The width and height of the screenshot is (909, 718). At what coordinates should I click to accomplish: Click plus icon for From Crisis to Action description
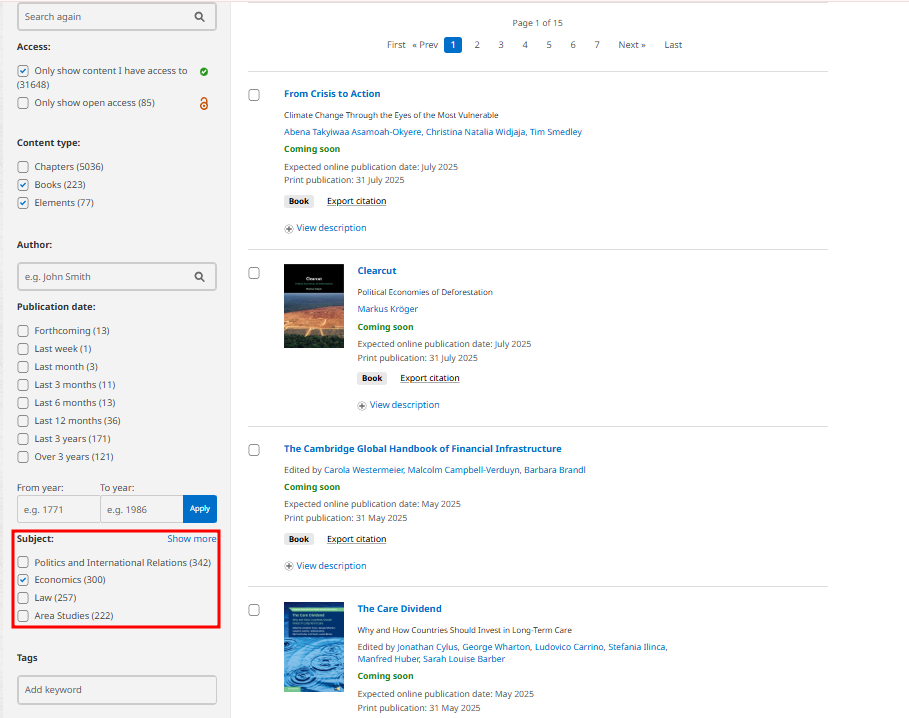click(x=289, y=229)
